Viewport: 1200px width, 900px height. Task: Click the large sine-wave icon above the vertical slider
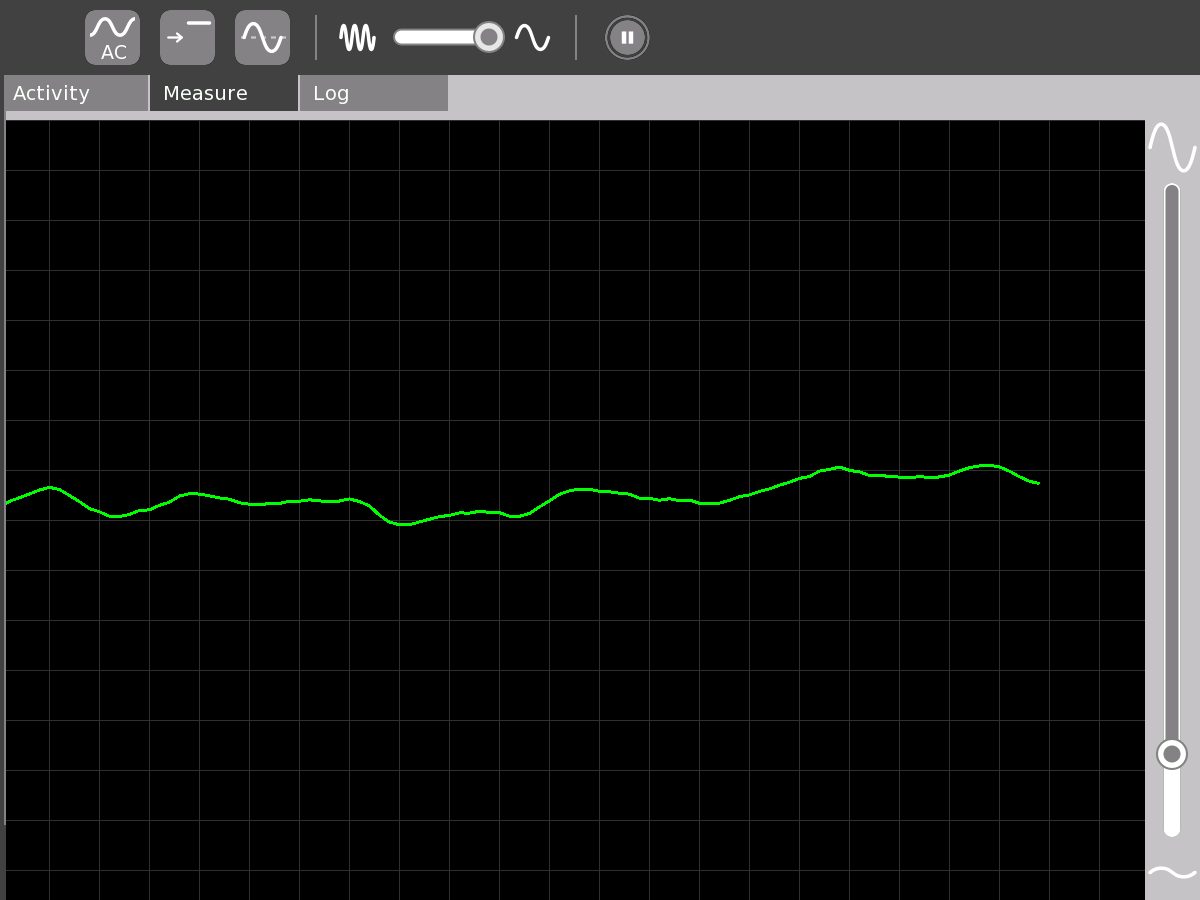pos(1171,147)
